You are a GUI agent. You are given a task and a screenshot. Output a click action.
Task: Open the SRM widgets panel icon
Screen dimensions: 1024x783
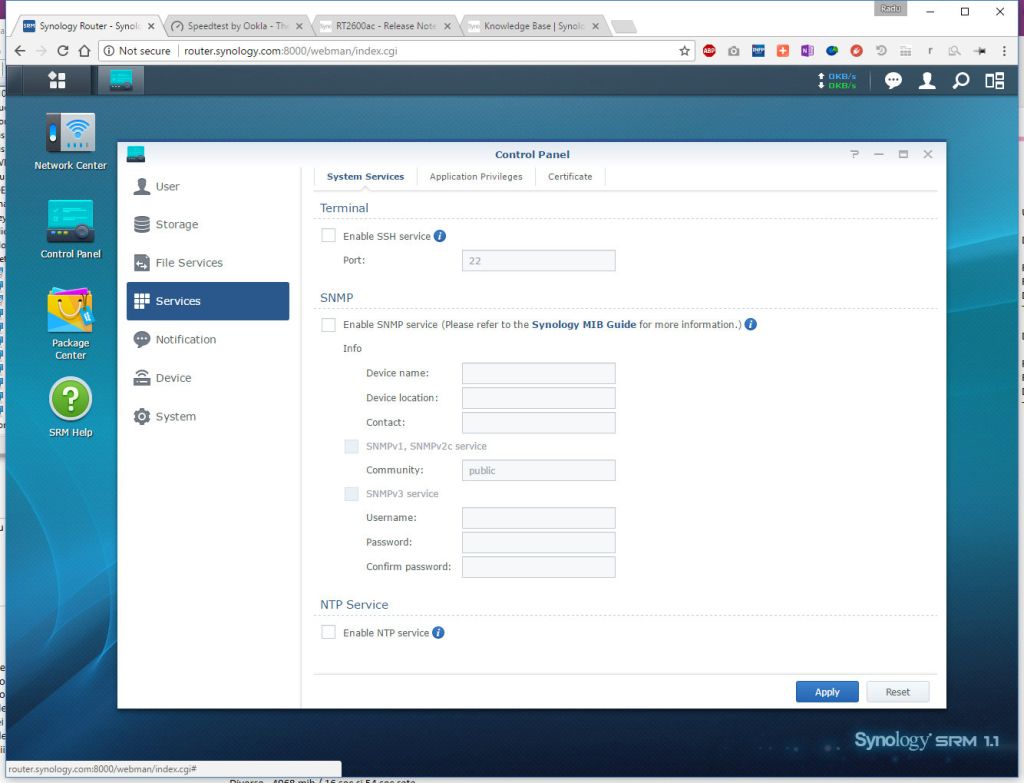coord(995,80)
